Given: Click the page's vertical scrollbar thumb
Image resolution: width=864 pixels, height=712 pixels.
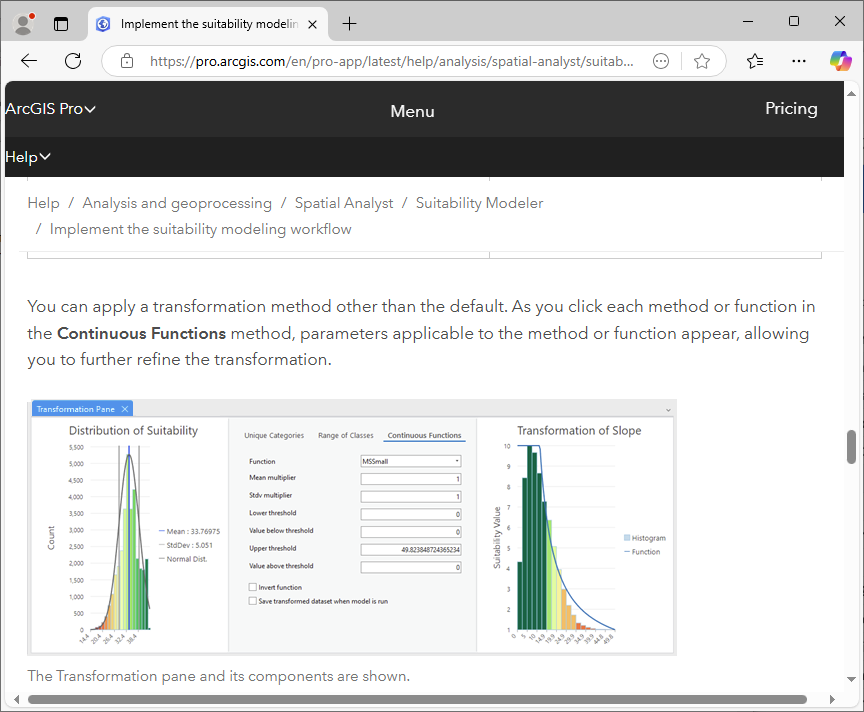Looking at the screenshot, I should [851, 447].
